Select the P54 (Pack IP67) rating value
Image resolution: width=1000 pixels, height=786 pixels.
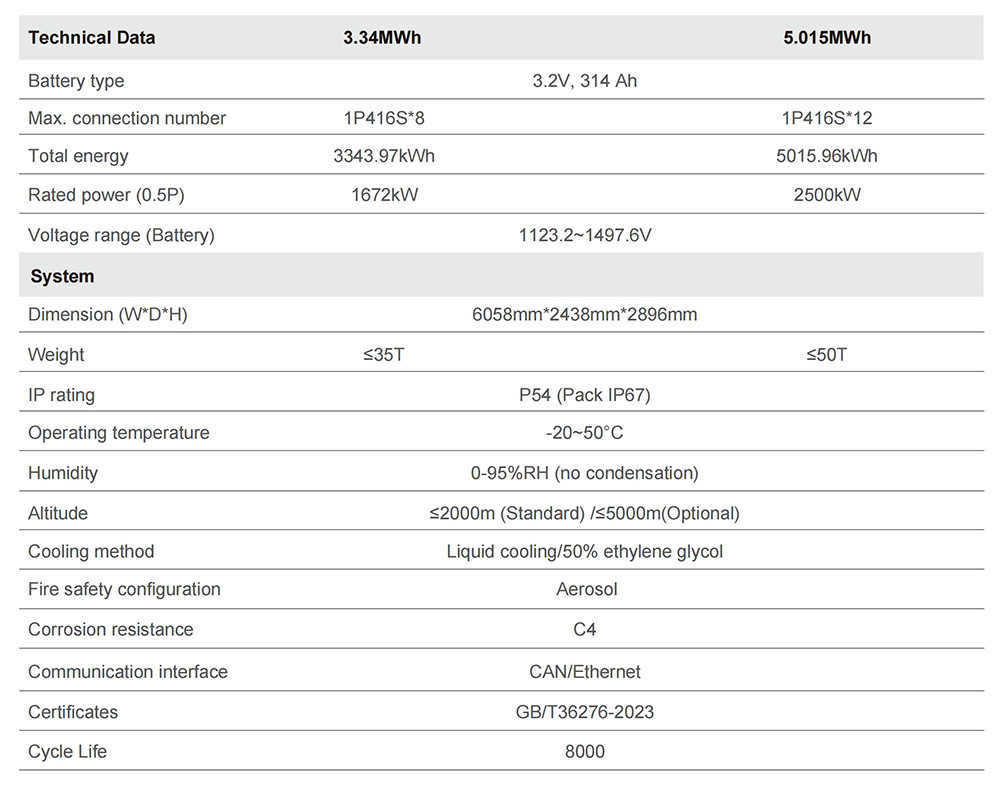click(x=585, y=395)
